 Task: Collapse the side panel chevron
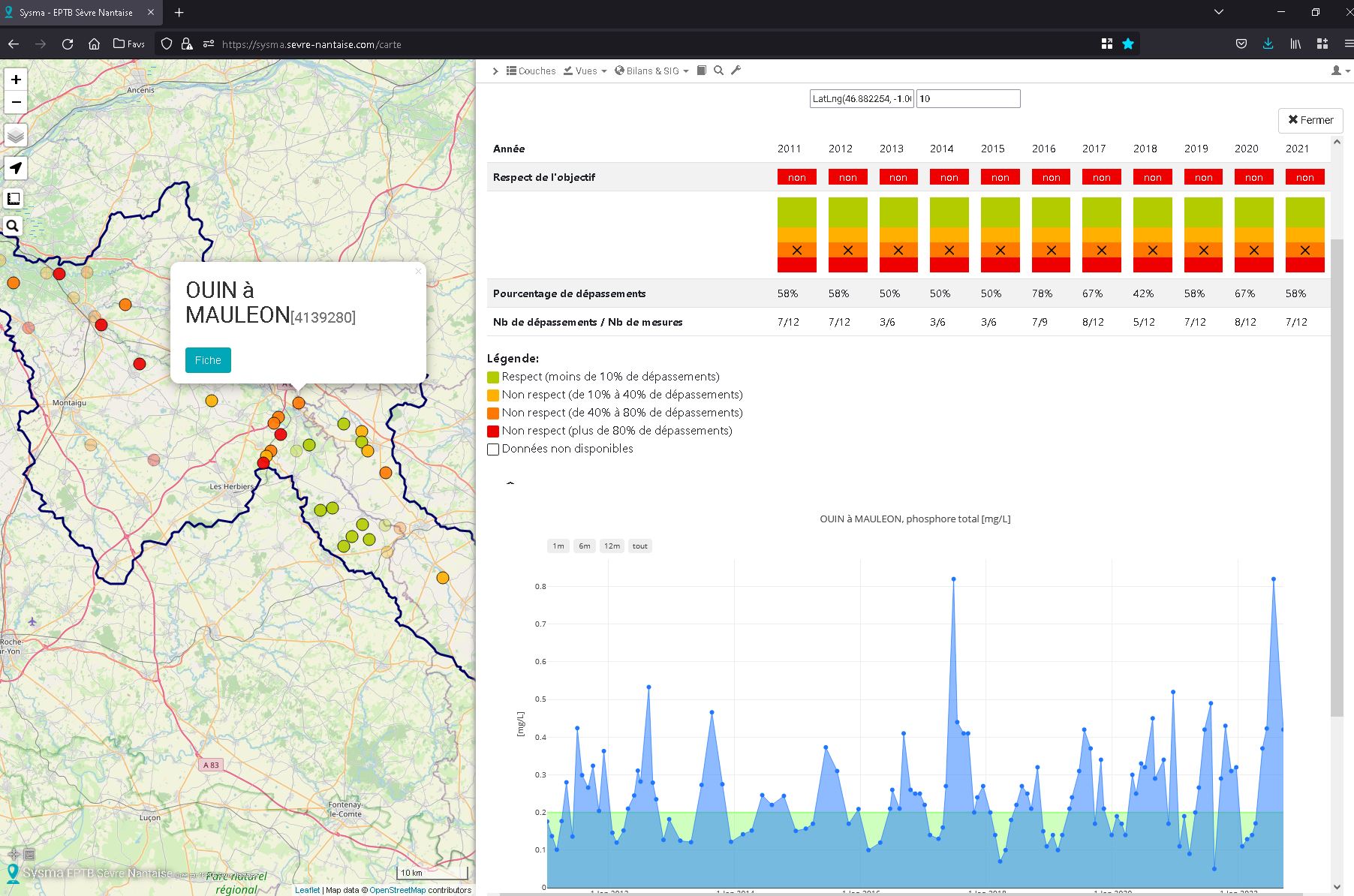coord(495,71)
